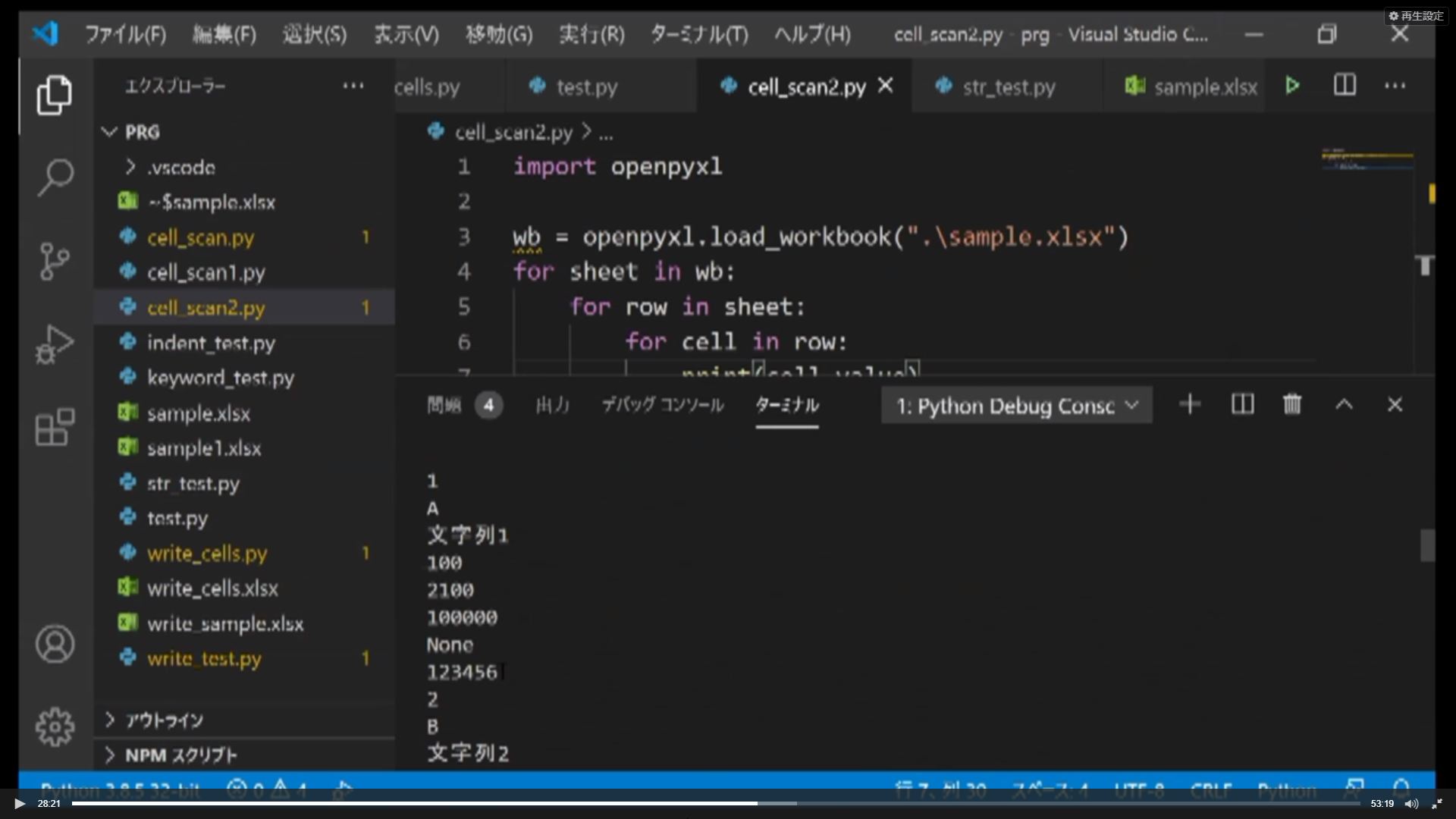Close the cell_scan2.py tab
This screenshot has width=1456, height=819.
coord(885,86)
